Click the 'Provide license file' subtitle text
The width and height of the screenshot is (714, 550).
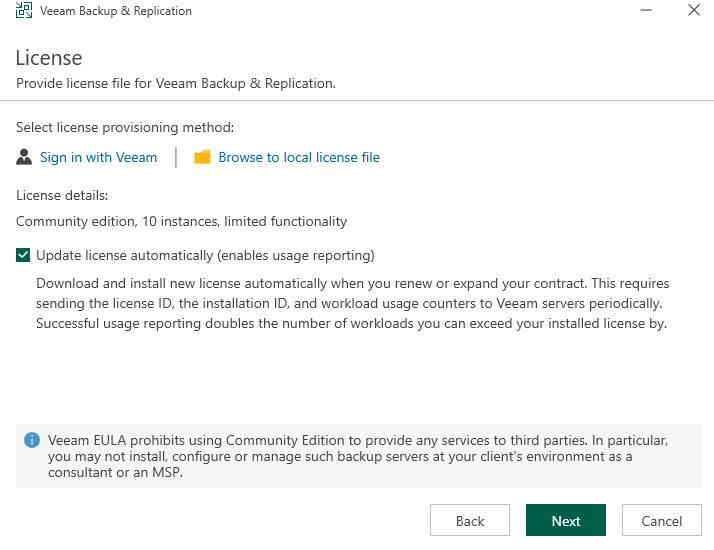(x=176, y=83)
